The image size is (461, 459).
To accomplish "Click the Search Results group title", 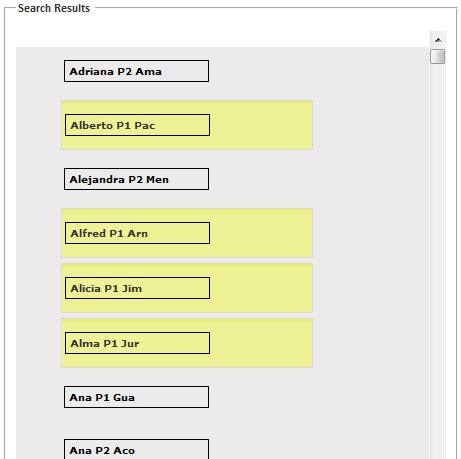I will click(x=54, y=8).
